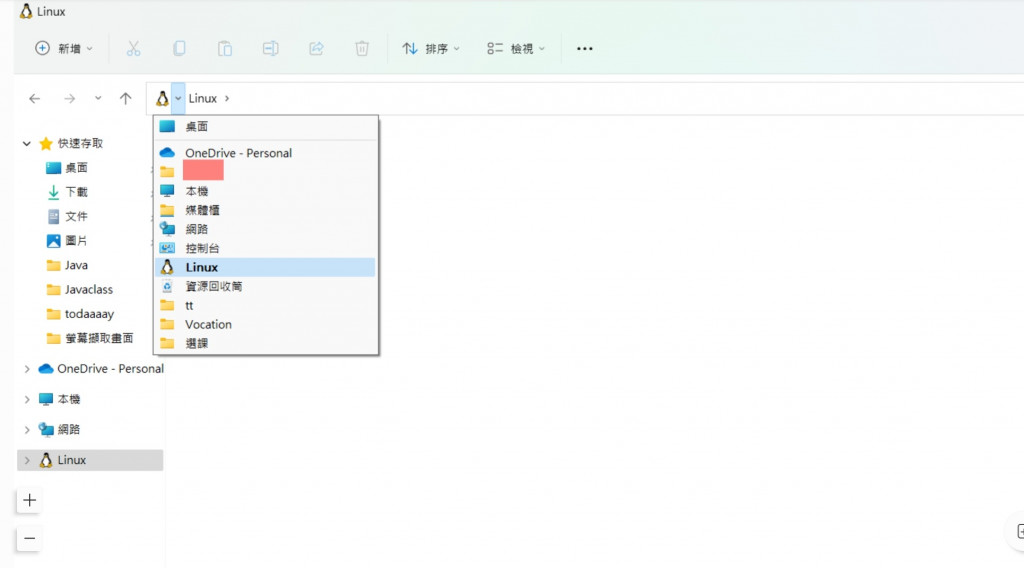Select tt folder in dropdown list
The width and height of the screenshot is (1024, 568).
coord(266,305)
